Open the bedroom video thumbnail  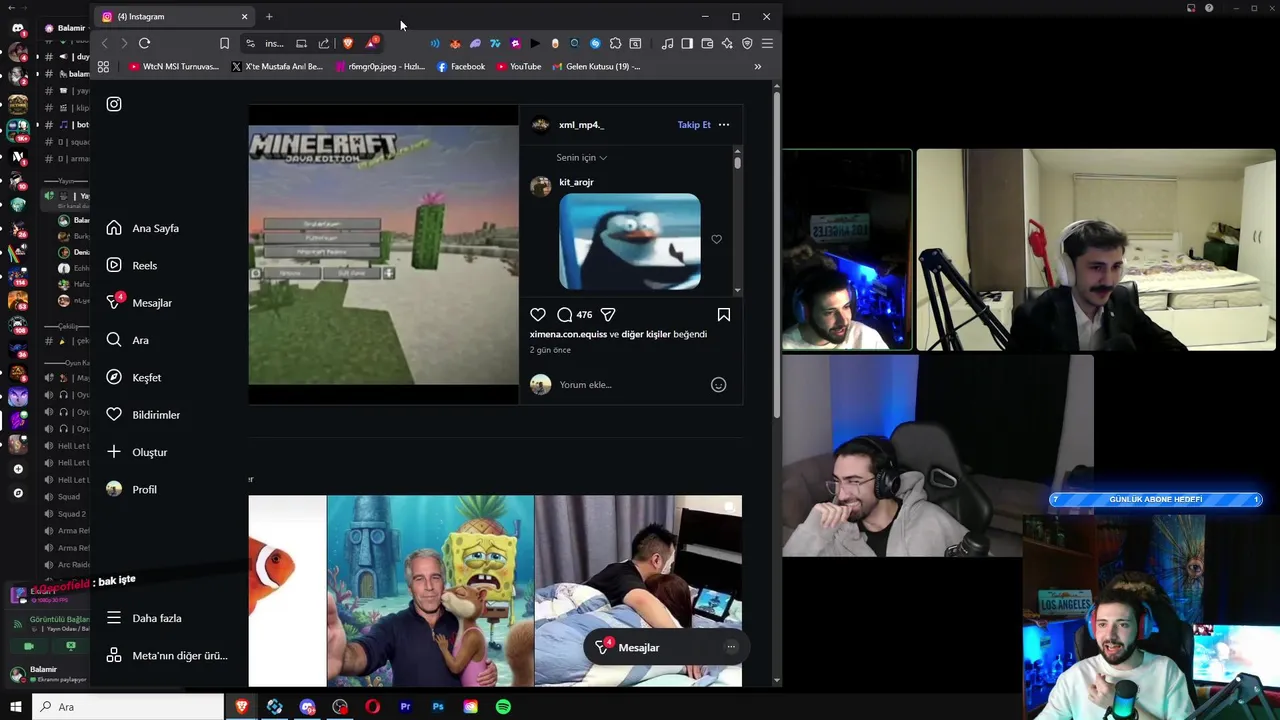pyautogui.click(x=638, y=591)
